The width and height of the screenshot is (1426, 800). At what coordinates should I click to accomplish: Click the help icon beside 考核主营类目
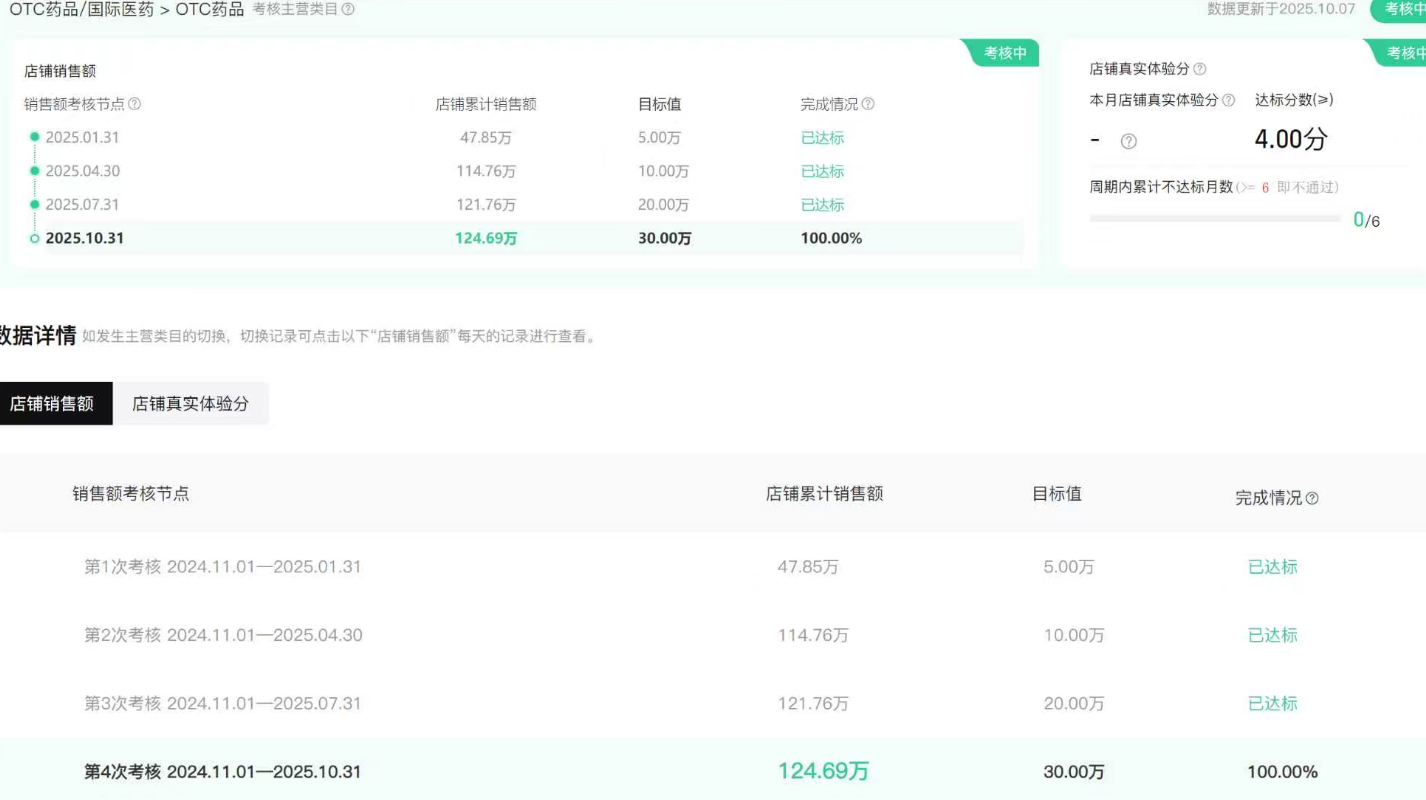[x=348, y=9]
